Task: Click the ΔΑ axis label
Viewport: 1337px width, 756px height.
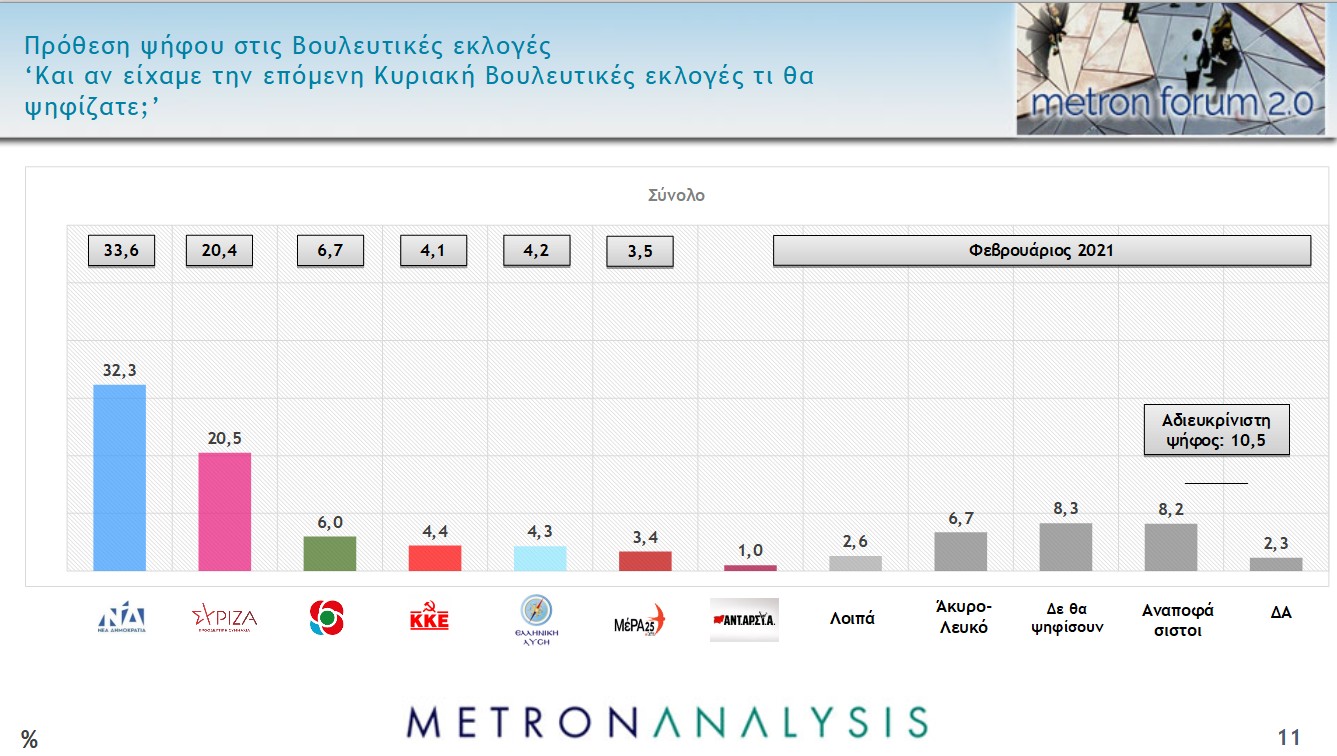Action: click(1281, 612)
